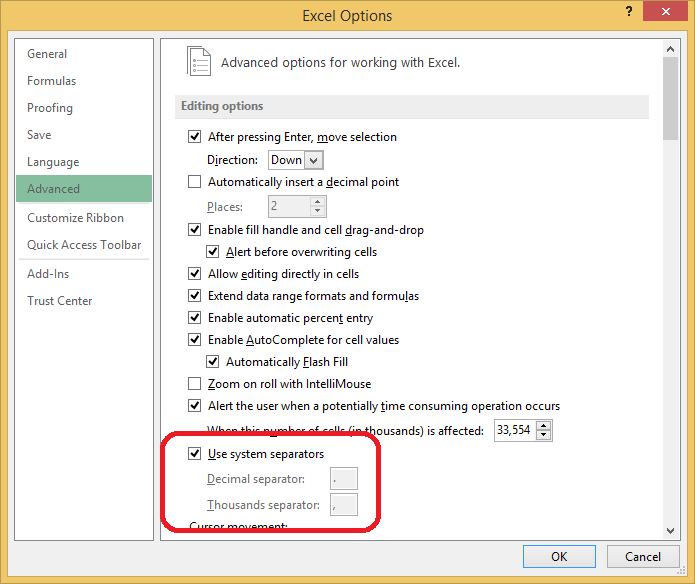The width and height of the screenshot is (695, 584).
Task: Click the scrollbar down arrow
Action: point(671,530)
